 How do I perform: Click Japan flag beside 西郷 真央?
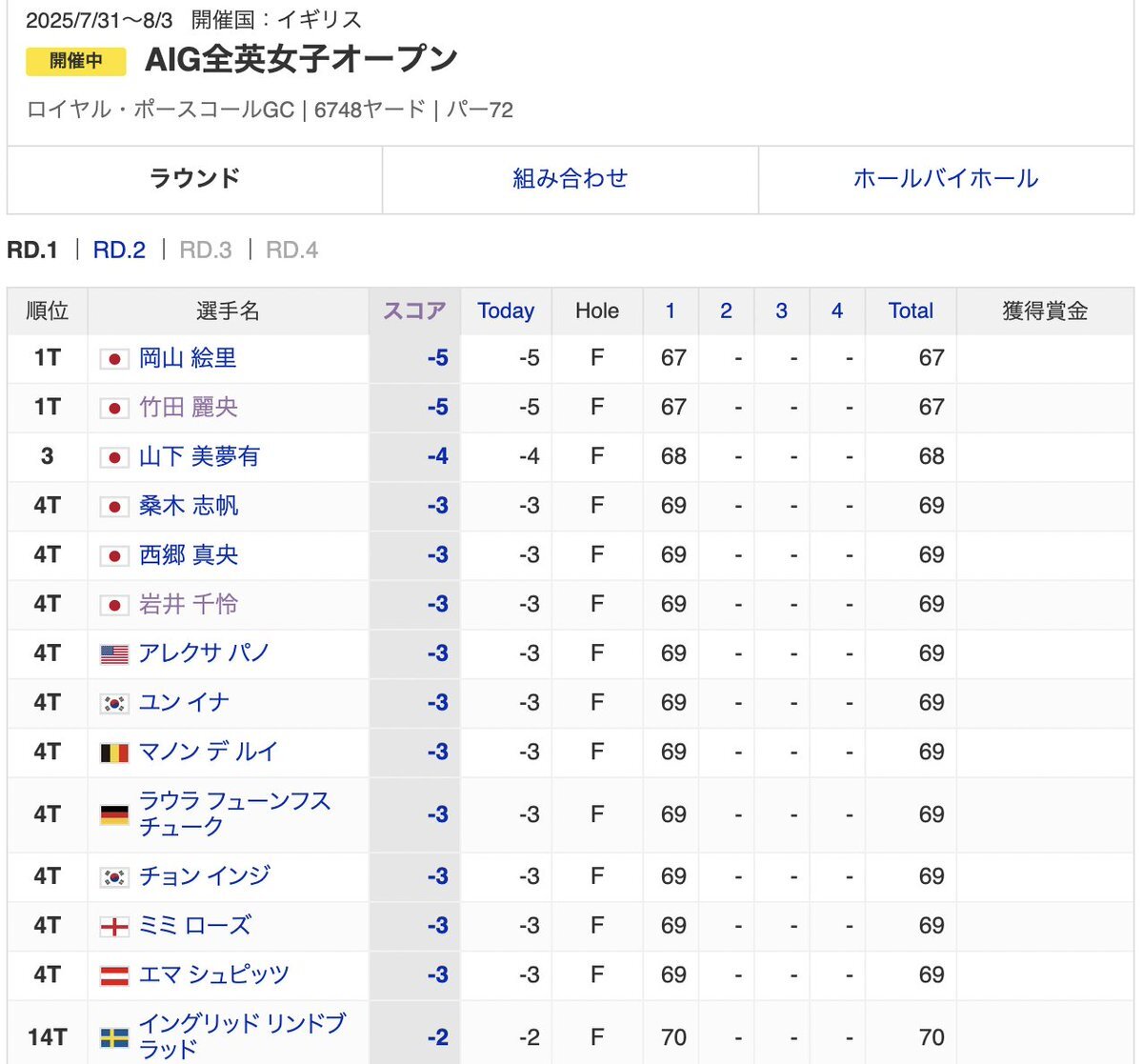[114, 556]
